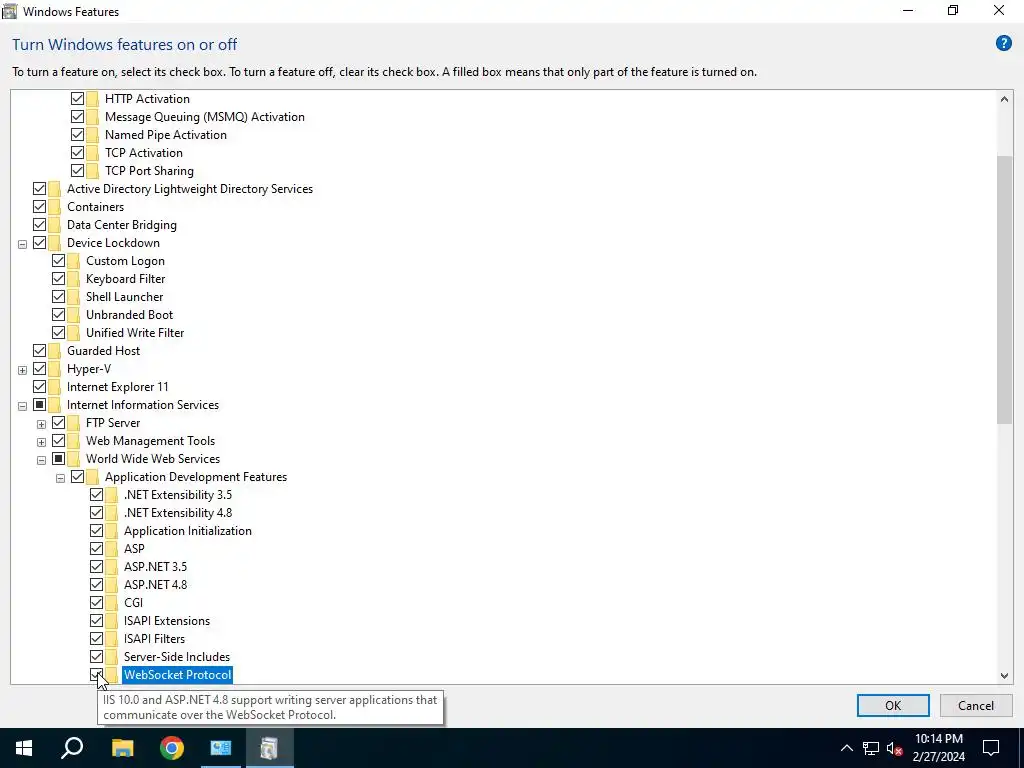Open the help question mark icon
This screenshot has height=768, width=1024.
pos(1003,44)
